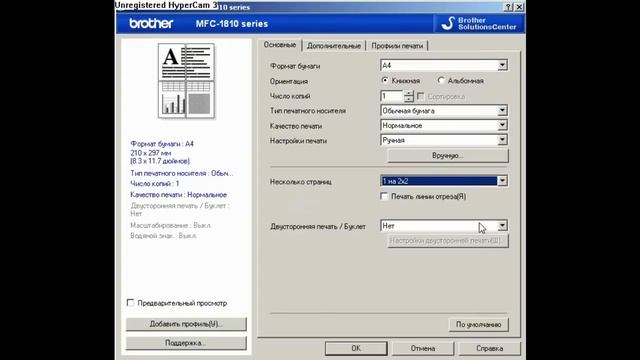Switch to the Основные tab
640x360 pixels.
(x=280, y=45)
